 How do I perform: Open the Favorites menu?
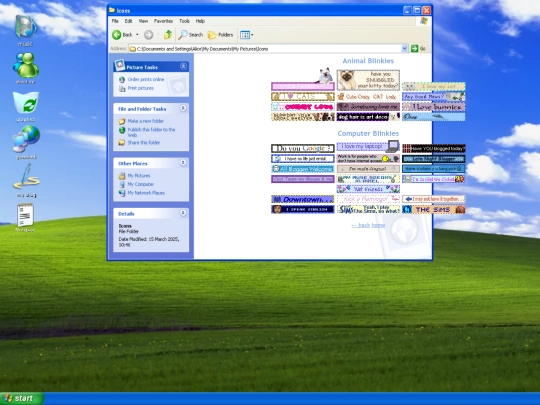tap(163, 21)
